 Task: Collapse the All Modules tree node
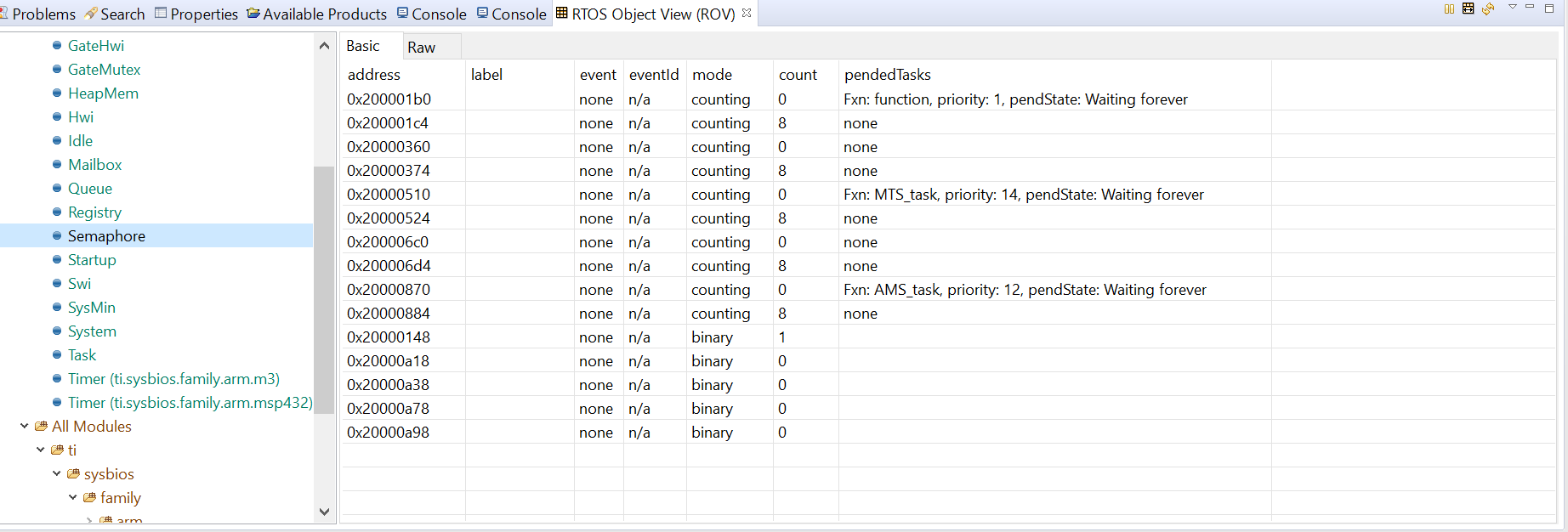click(x=25, y=427)
